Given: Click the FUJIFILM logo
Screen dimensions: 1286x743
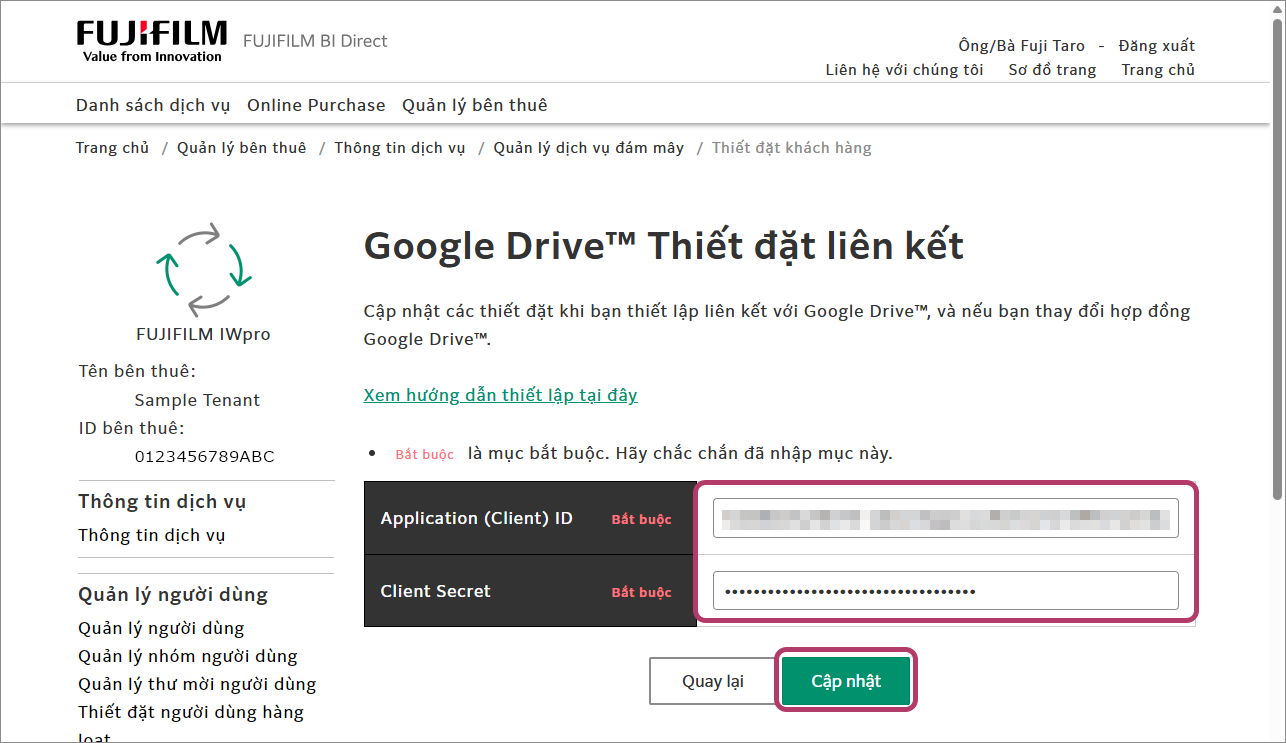Looking at the screenshot, I should [x=152, y=41].
